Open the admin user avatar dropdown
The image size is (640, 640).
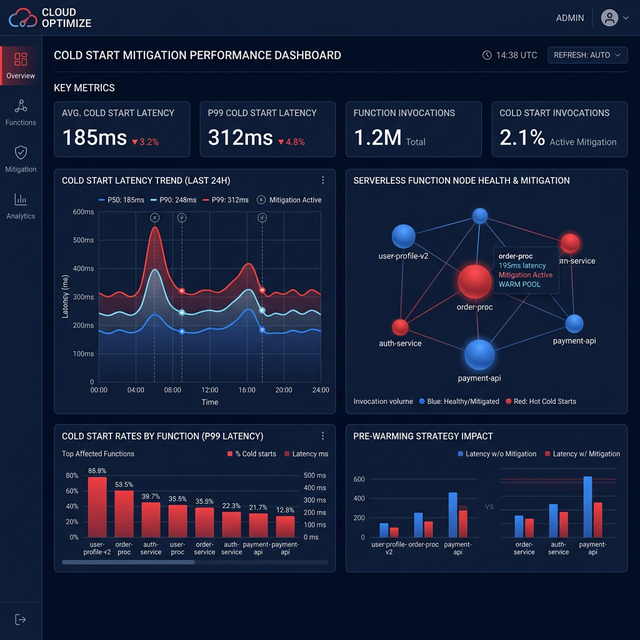(610, 18)
